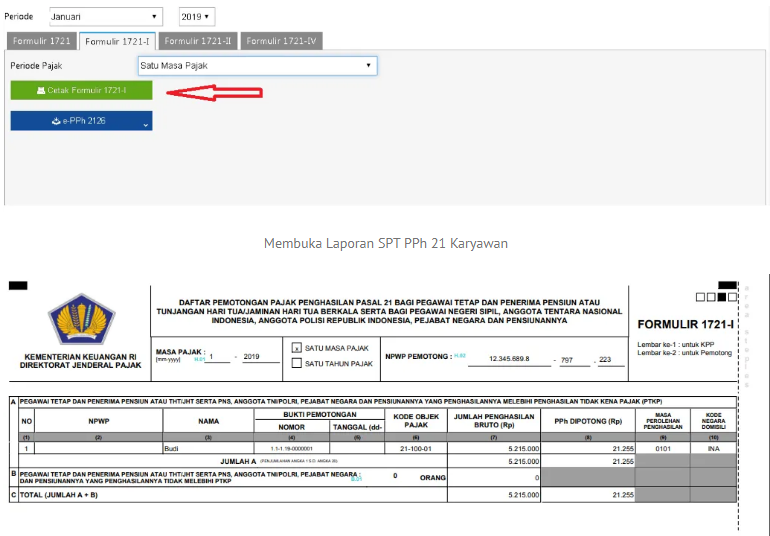Image resolution: width=770 pixels, height=536 pixels.
Task: Go to the Formulir 1721-IV tab
Action: pos(282,41)
